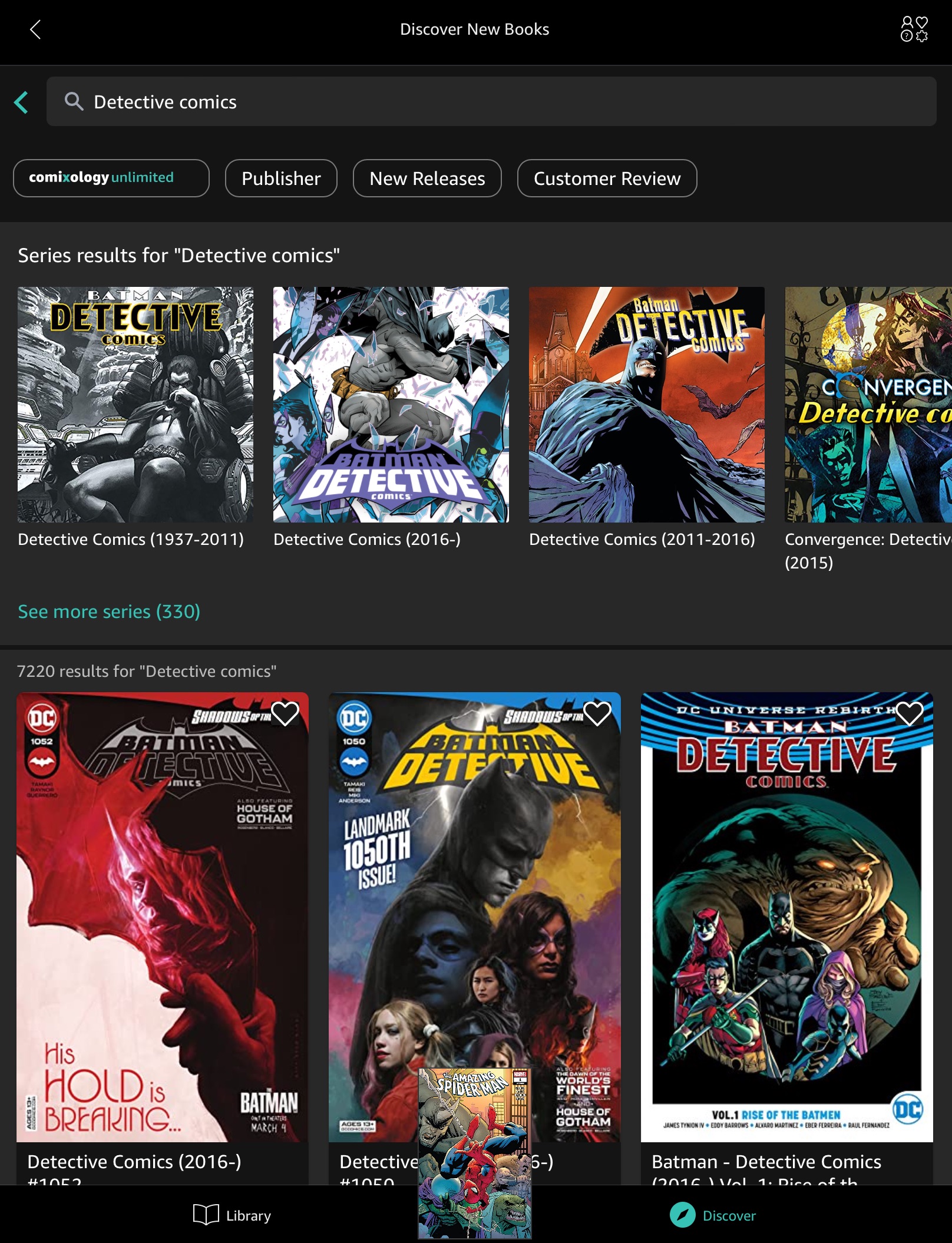Tap the back arrow in the top bar
This screenshot has width=952, height=1243.
(x=35, y=29)
